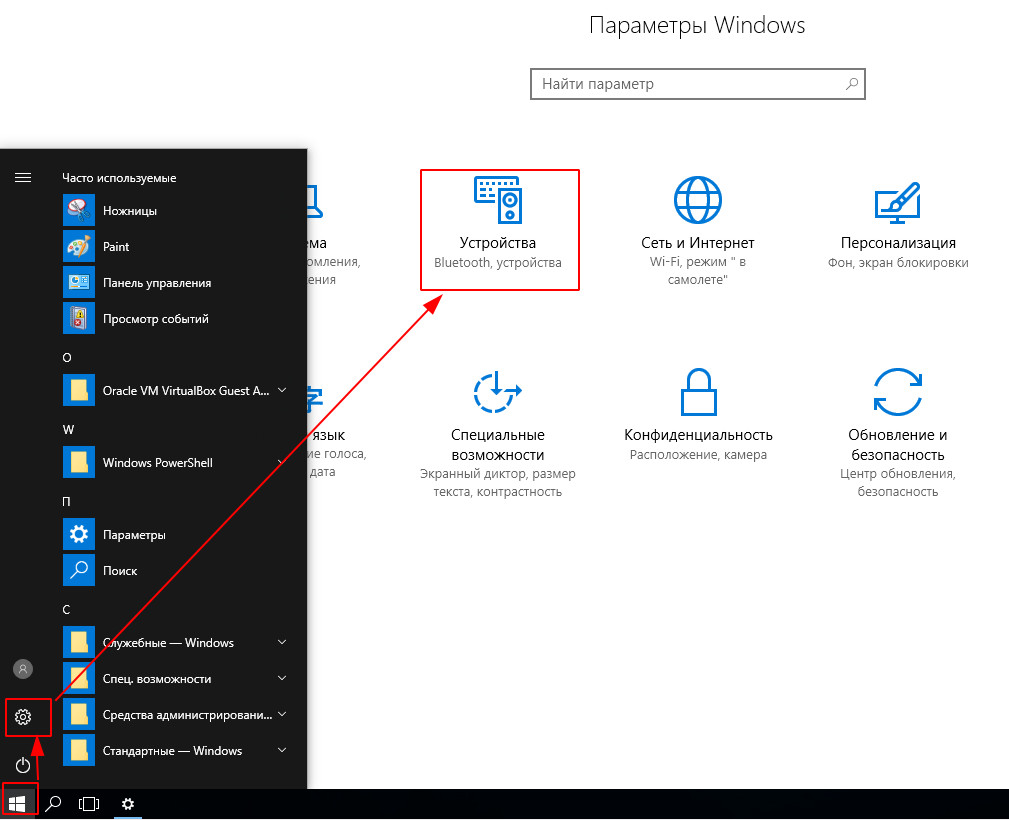Click Центр обновления, безопасность subtitle text
This screenshot has height=820, width=1009.
click(x=898, y=482)
